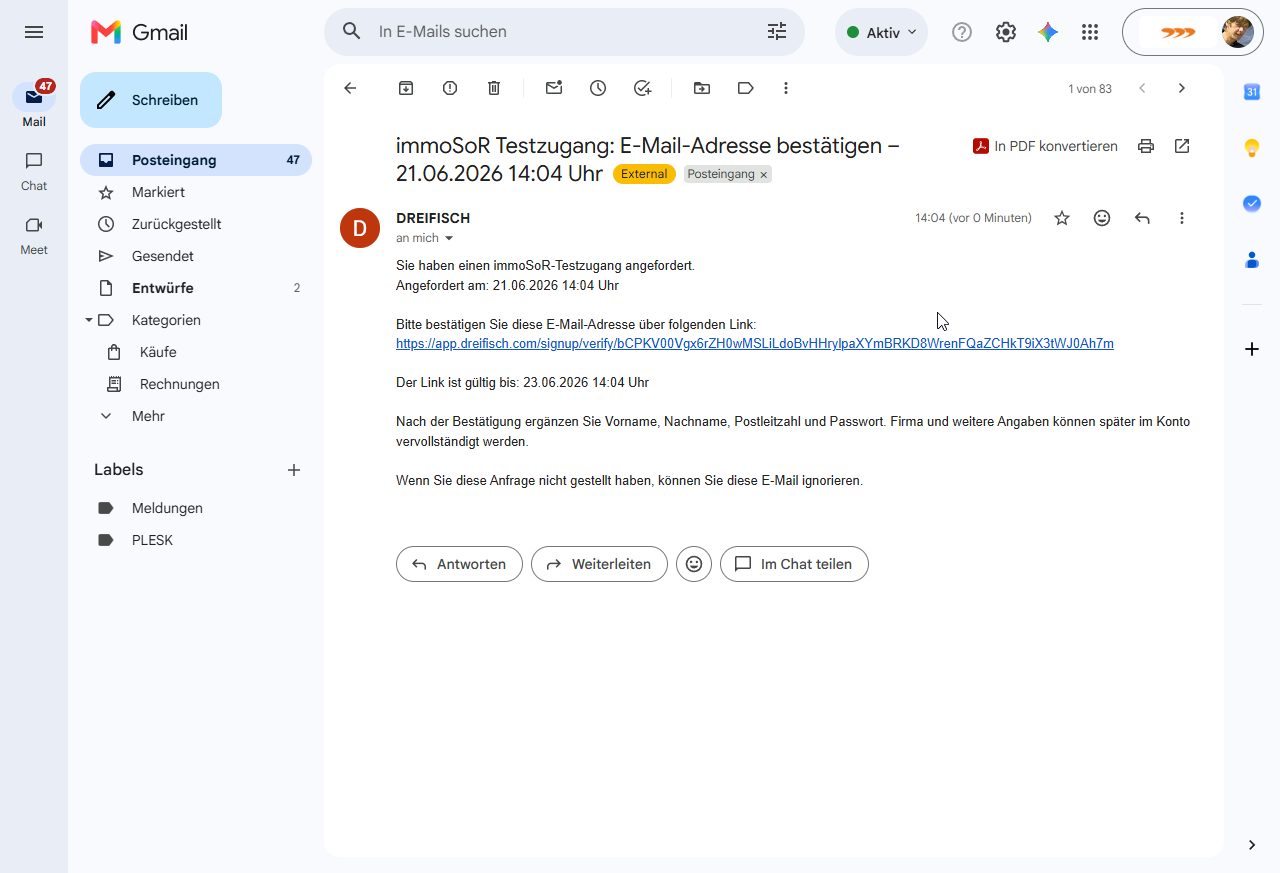Open Gmail support help icon

pos(962,32)
